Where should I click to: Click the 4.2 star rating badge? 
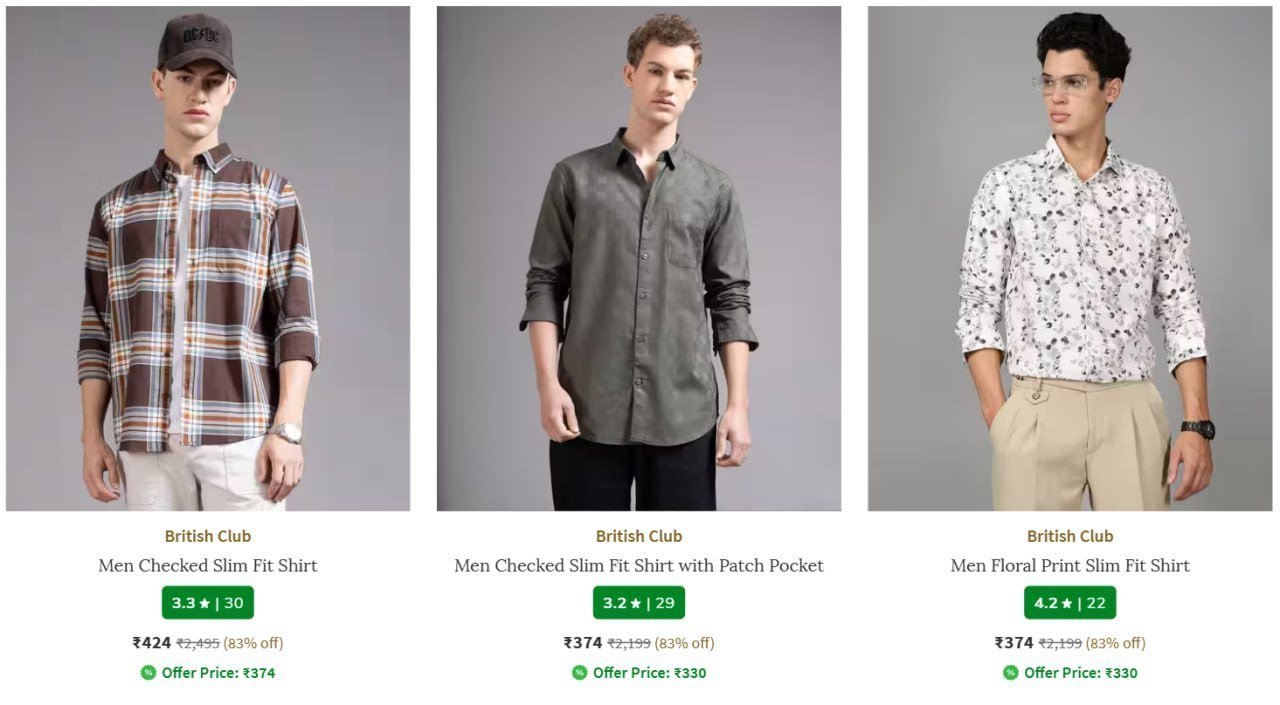coord(1070,603)
